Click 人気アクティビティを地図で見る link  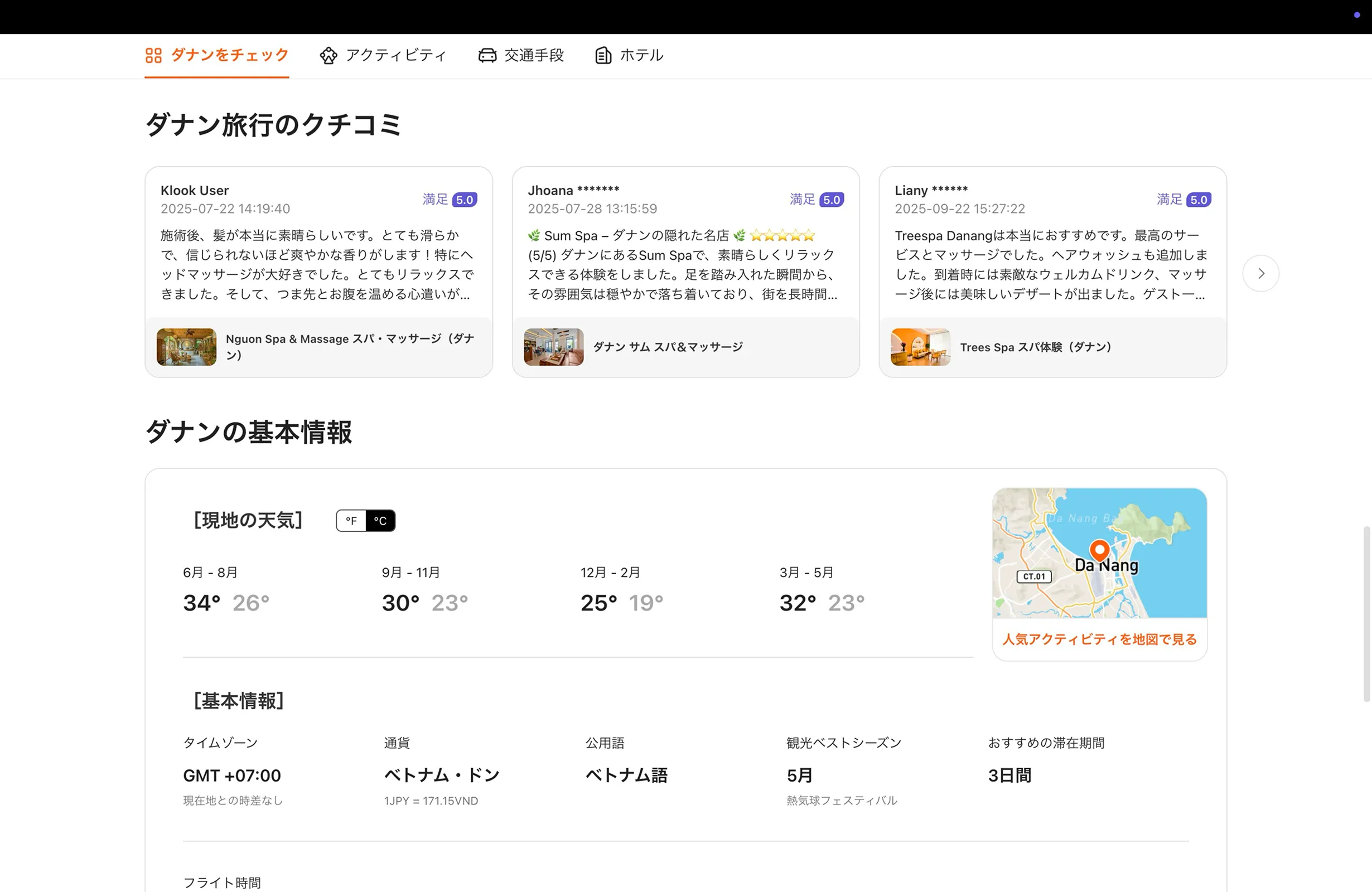click(1099, 639)
